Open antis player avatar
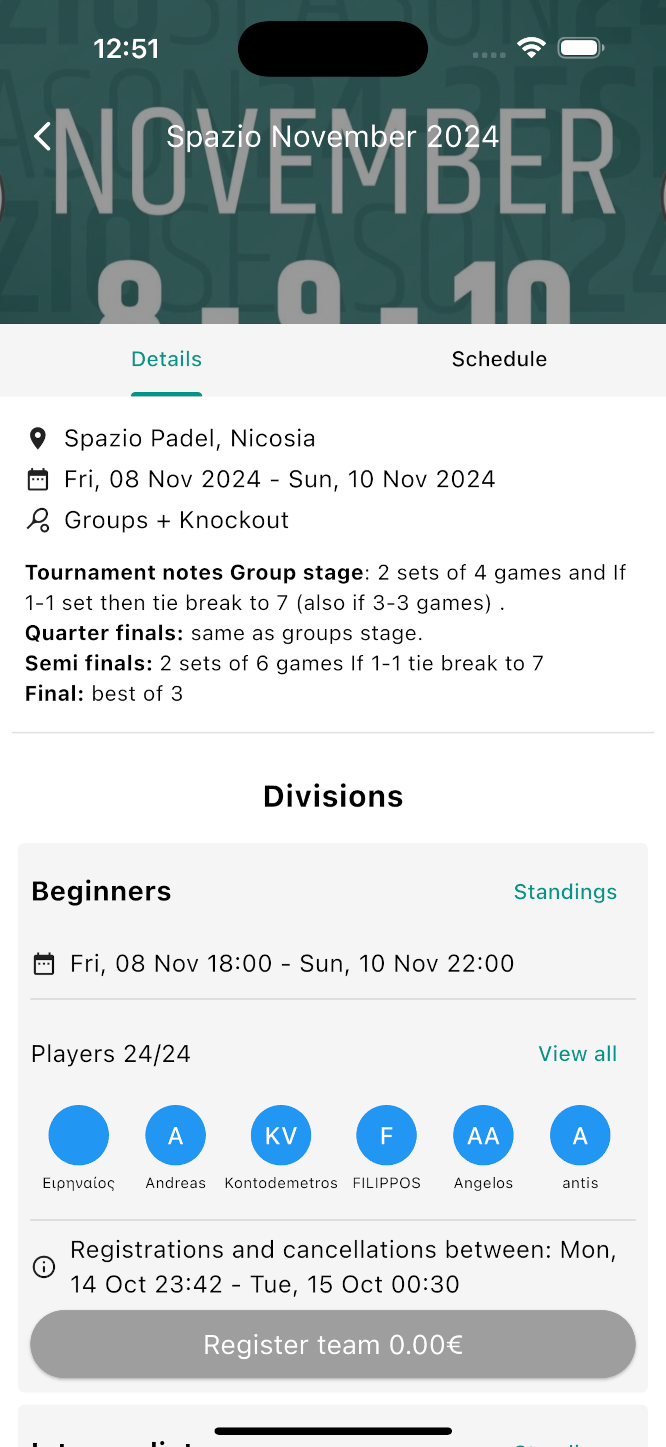Image resolution: width=666 pixels, height=1447 pixels. click(x=580, y=1135)
